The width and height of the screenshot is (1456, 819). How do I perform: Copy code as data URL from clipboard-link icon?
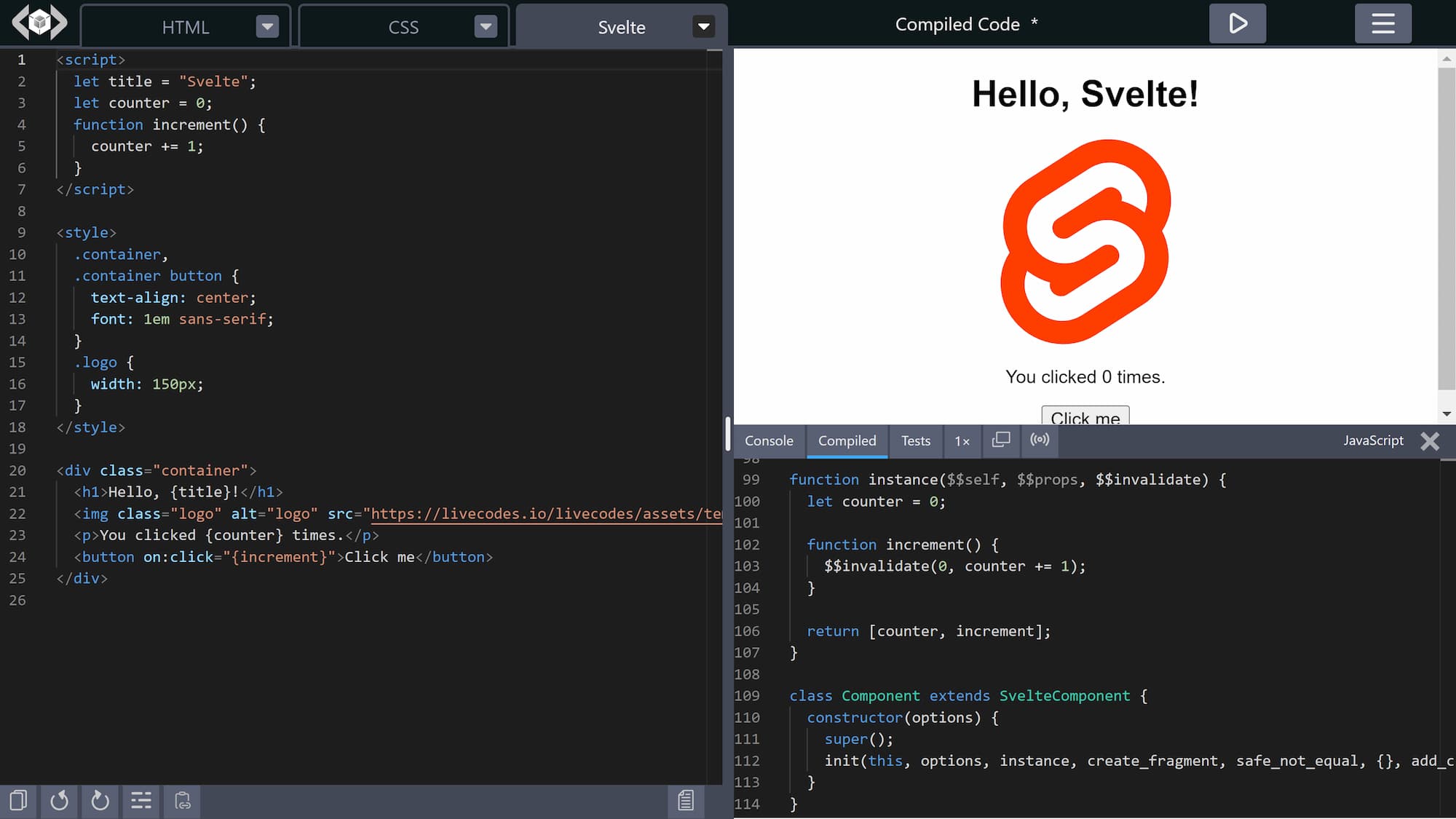(181, 801)
